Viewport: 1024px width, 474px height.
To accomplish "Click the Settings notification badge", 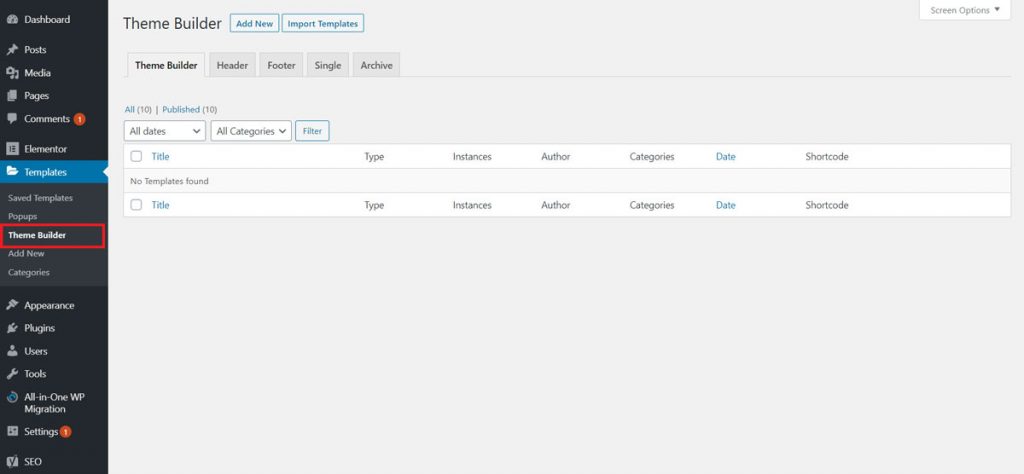I will pos(65,432).
